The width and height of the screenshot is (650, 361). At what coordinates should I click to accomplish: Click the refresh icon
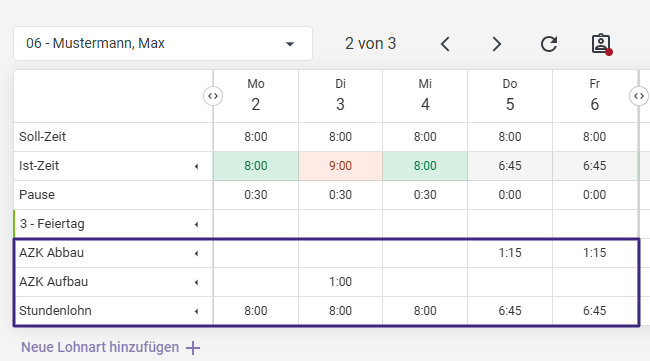[x=549, y=44]
